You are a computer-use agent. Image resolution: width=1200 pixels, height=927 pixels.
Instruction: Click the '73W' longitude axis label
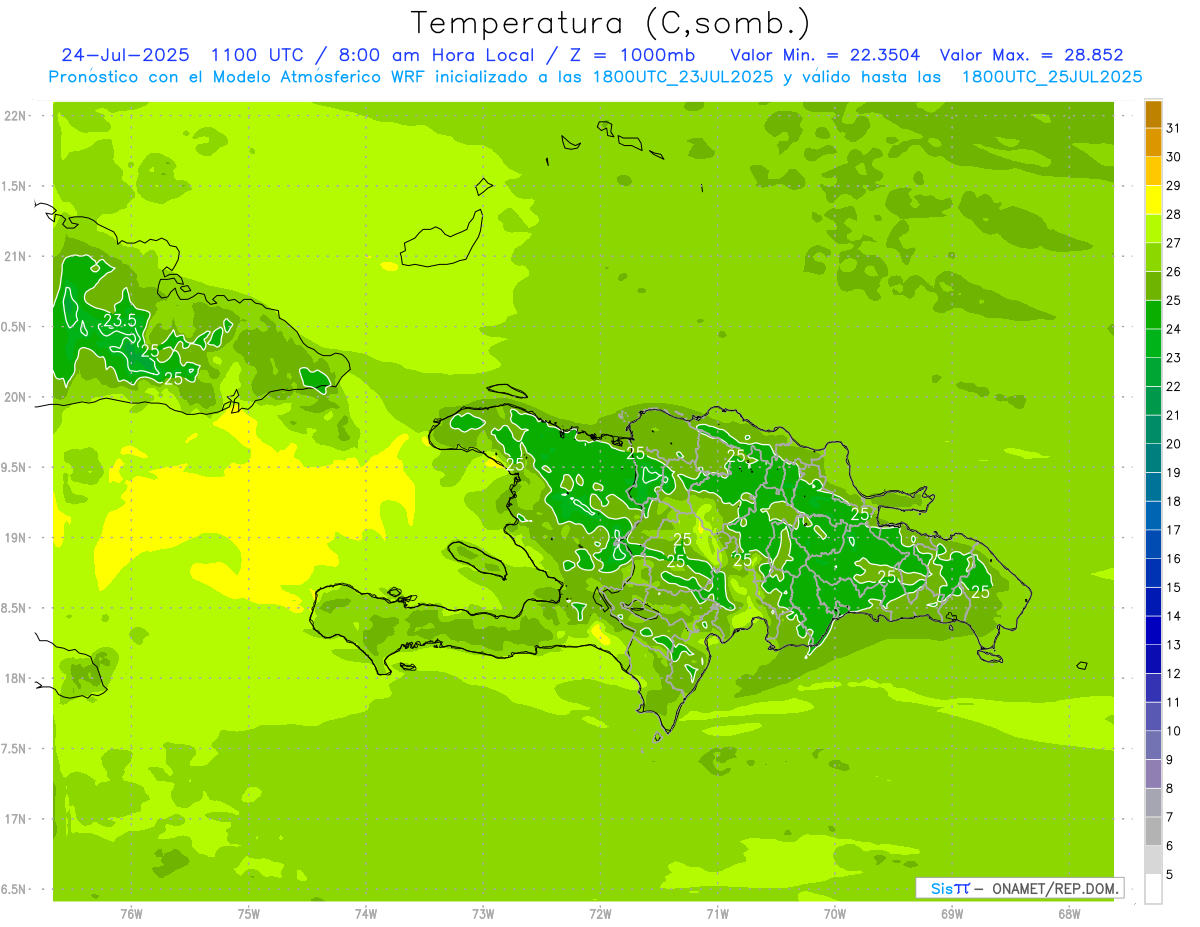tap(483, 914)
